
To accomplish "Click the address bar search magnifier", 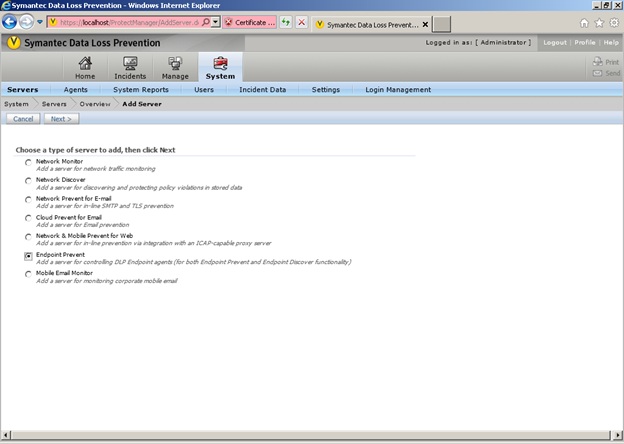I will [x=206, y=22].
